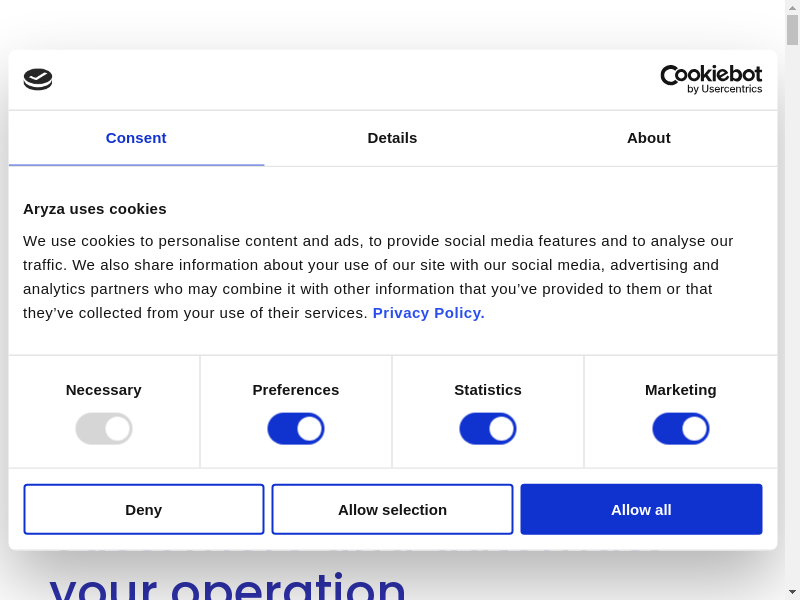The image size is (800, 600).
Task: Disable the Preferences cookies switch
Action: [x=296, y=429]
